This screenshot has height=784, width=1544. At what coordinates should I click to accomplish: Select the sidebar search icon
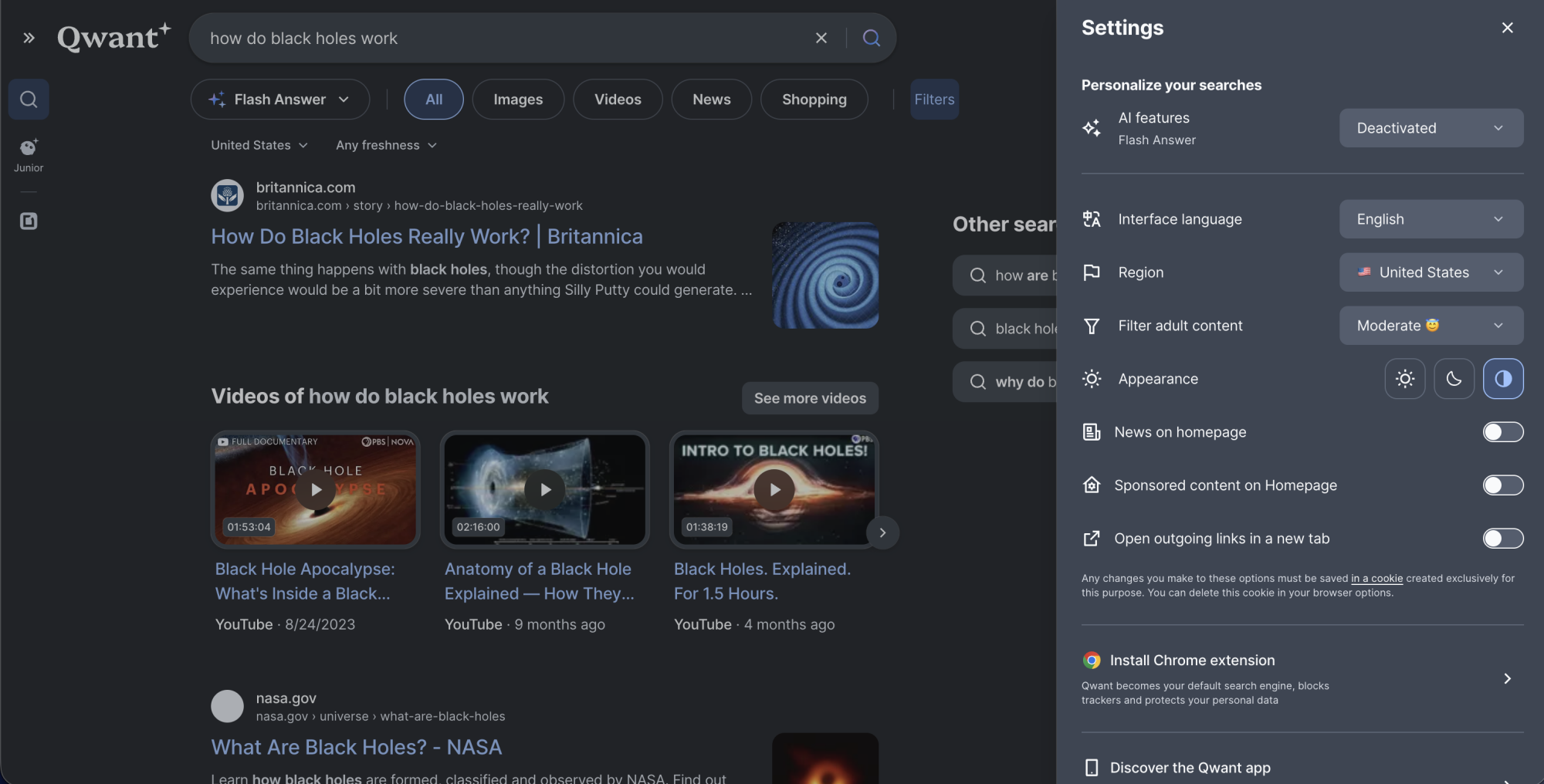(x=29, y=99)
